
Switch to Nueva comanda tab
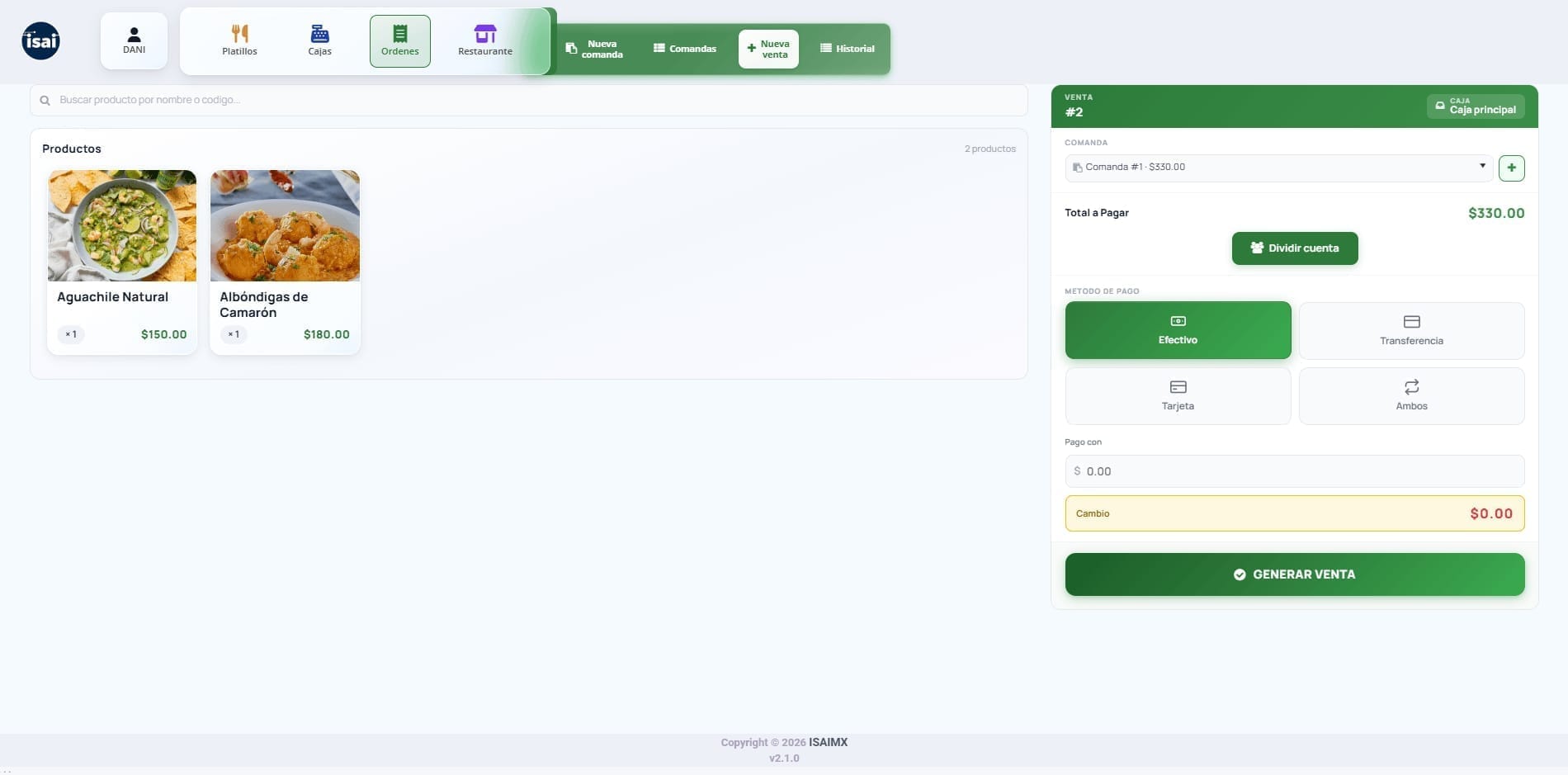coord(594,49)
